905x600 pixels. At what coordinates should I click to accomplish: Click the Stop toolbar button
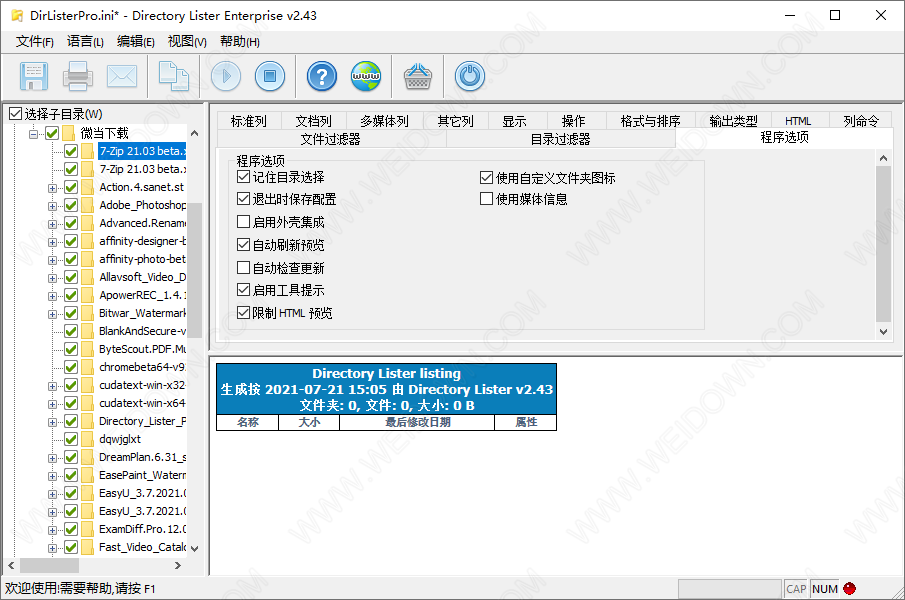(270, 76)
